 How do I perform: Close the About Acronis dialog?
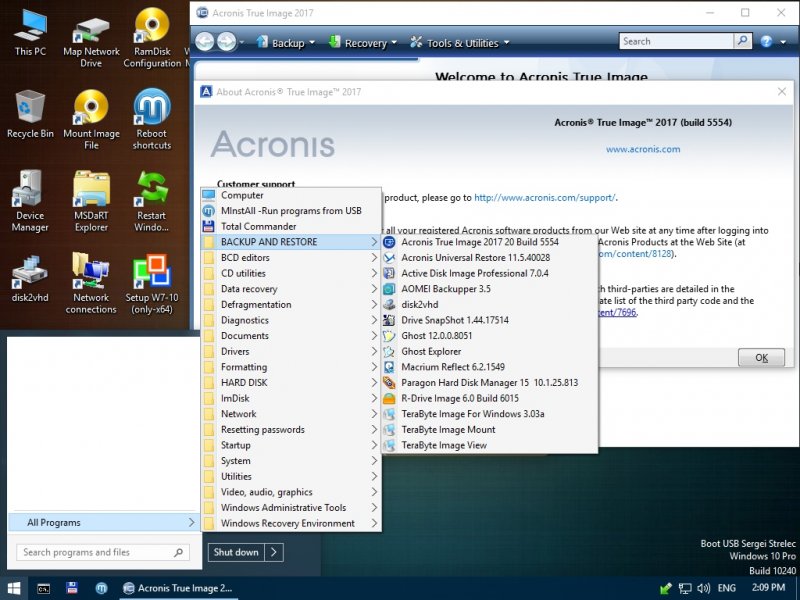[782, 92]
